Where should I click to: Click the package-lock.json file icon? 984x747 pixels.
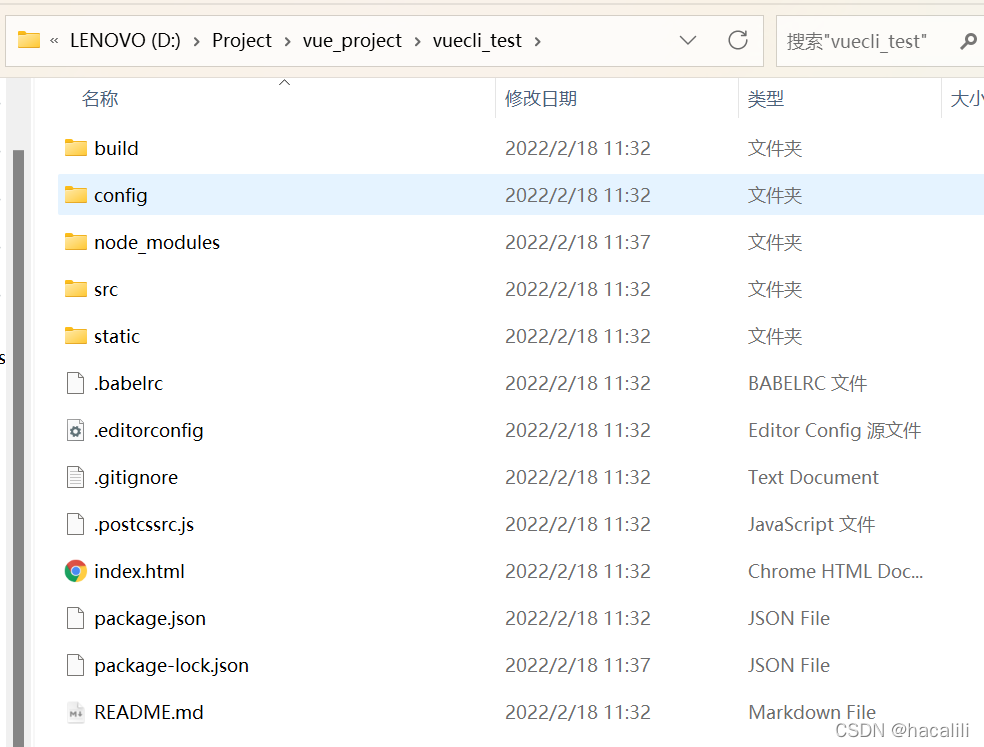click(x=75, y=665)
